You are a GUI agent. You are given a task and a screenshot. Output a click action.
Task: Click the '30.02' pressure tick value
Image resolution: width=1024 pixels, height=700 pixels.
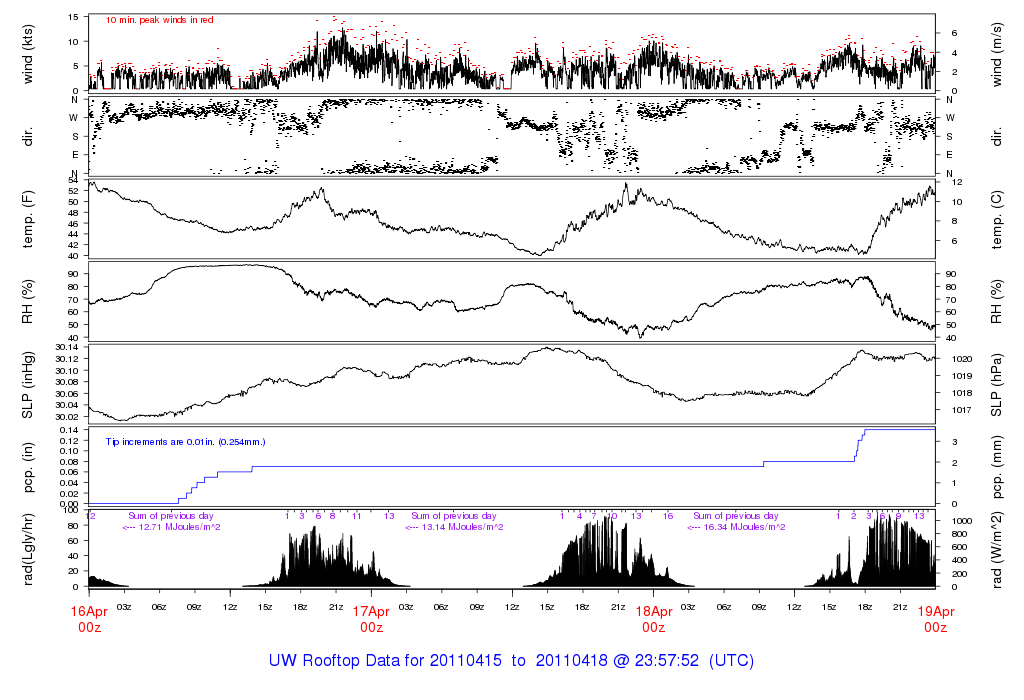coord(67,417)
